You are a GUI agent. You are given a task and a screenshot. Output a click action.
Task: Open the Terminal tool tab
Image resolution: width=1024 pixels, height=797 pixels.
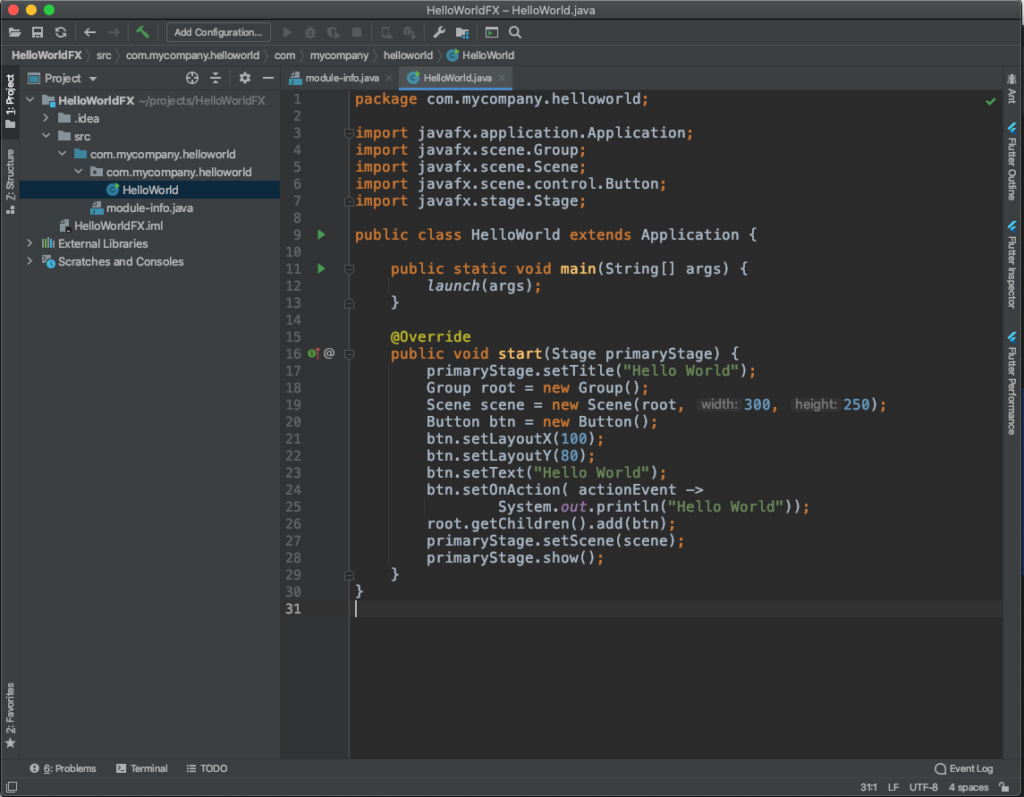pyautogui.click(x=142, y=768)
